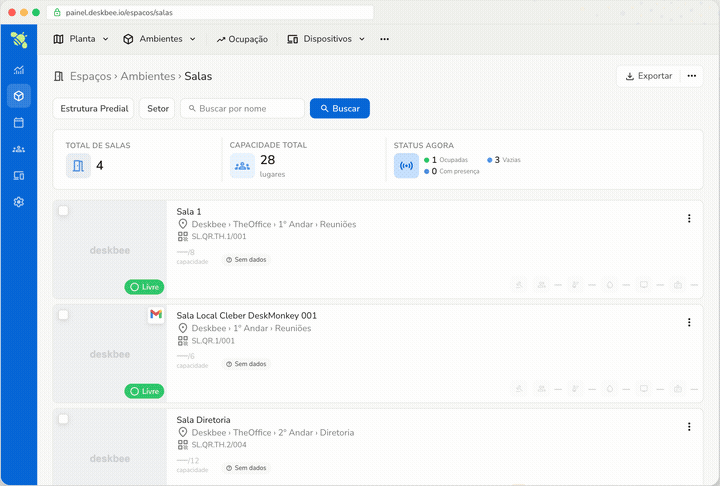Open the Estrutura Predial filter
Viewport: 720px width, 486px height.
94,108
